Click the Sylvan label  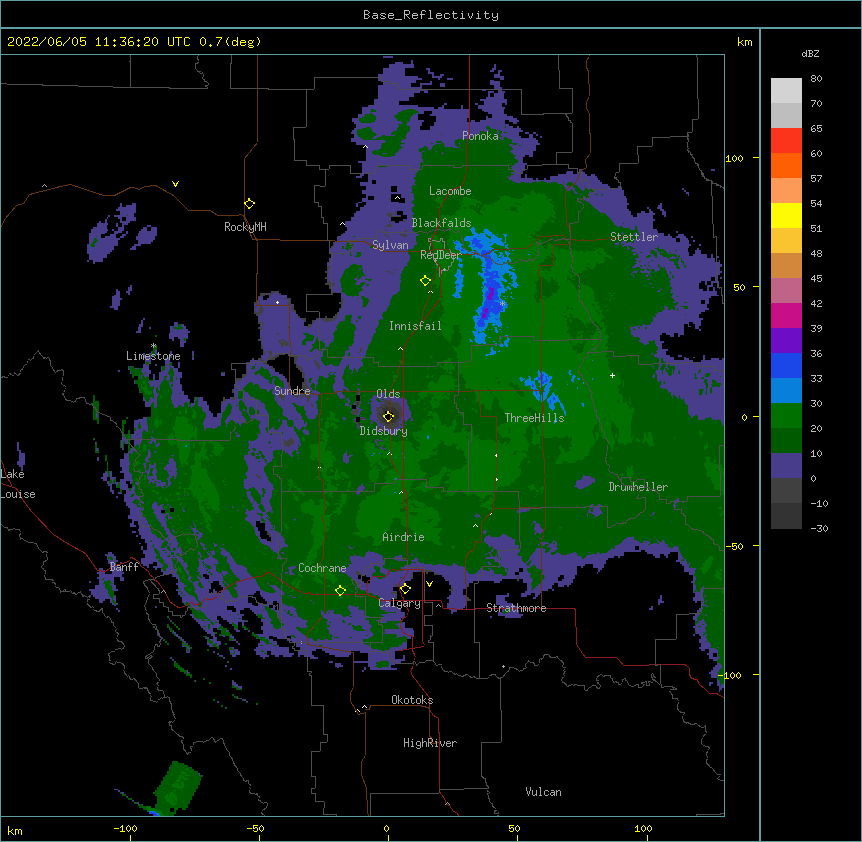coord(390,245)
